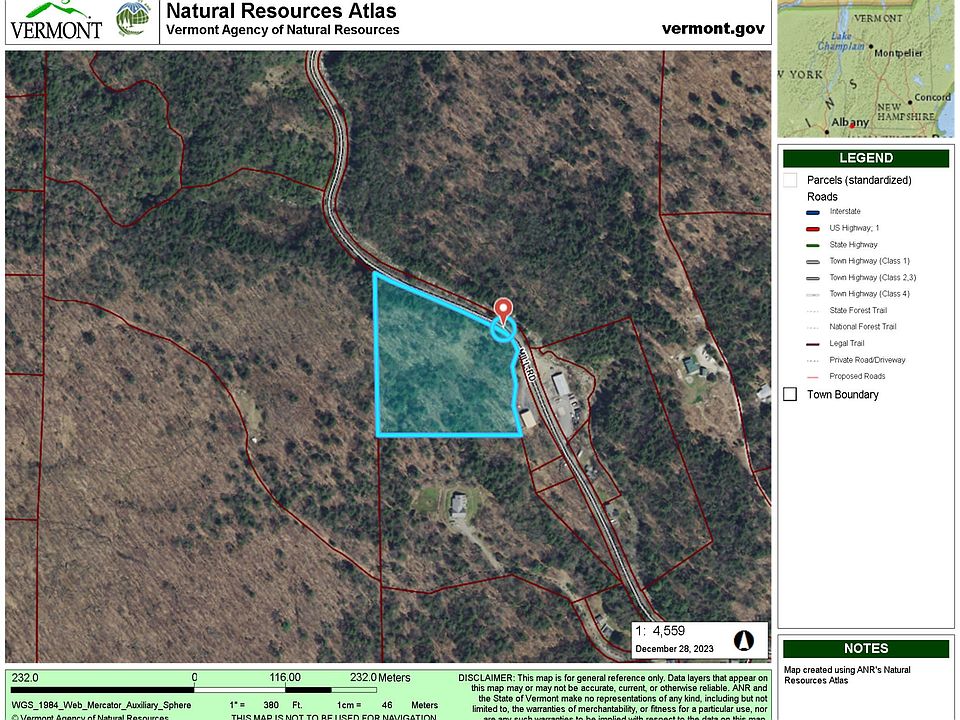Select the LEGEND panel header
This screenshot has height=720, width=960.
[x=866, y=158]
